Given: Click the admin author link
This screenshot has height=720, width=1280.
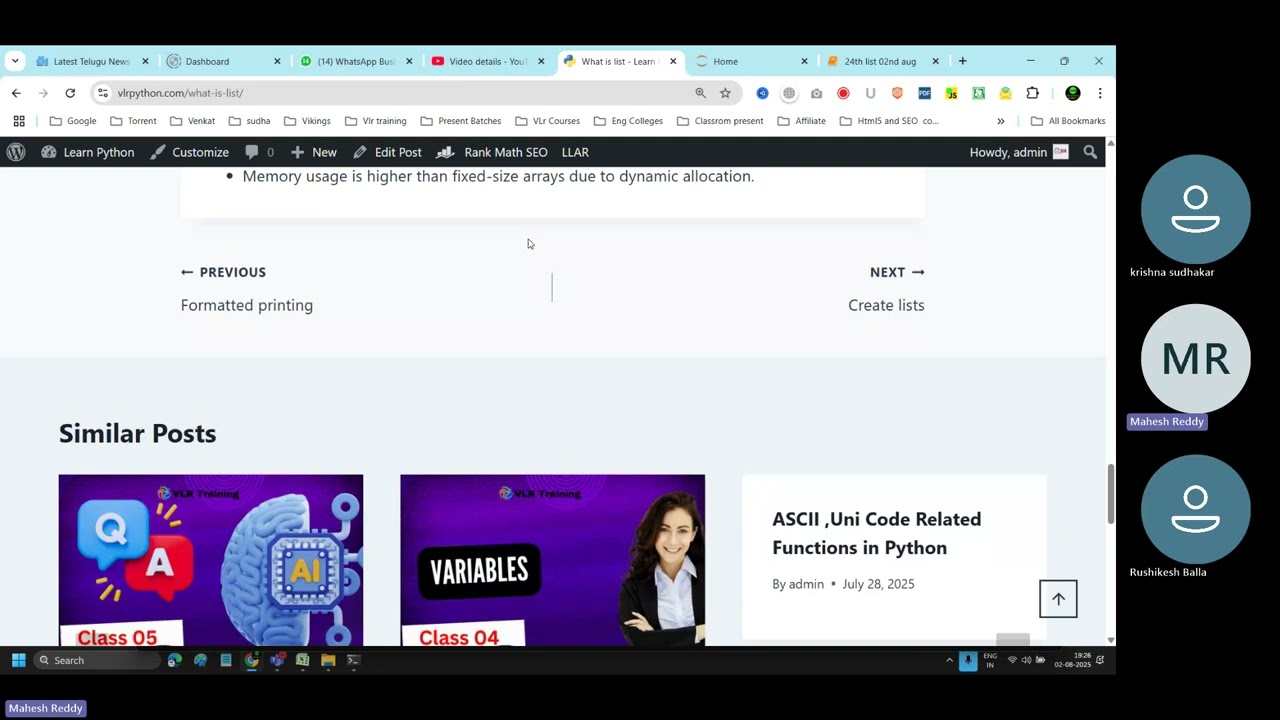Looking at the screenshot, I should click(806, 584).
